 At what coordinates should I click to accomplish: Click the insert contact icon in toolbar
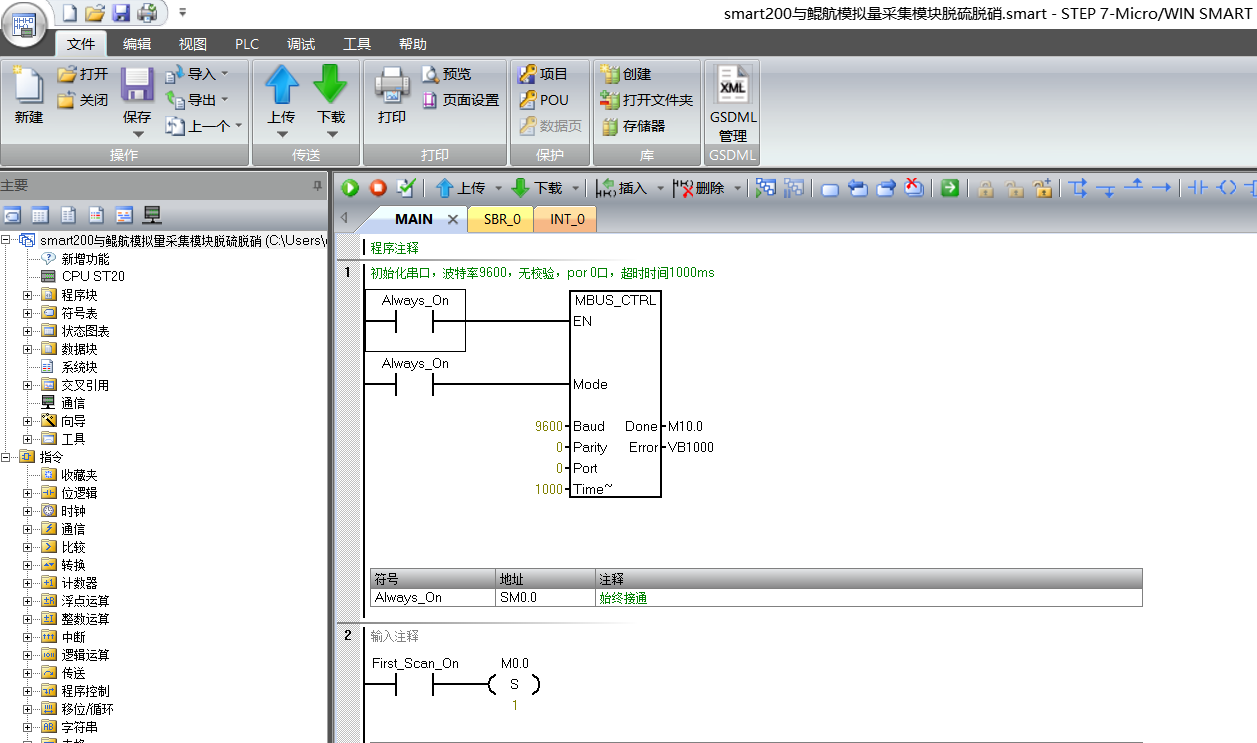tap(1199, 188)
